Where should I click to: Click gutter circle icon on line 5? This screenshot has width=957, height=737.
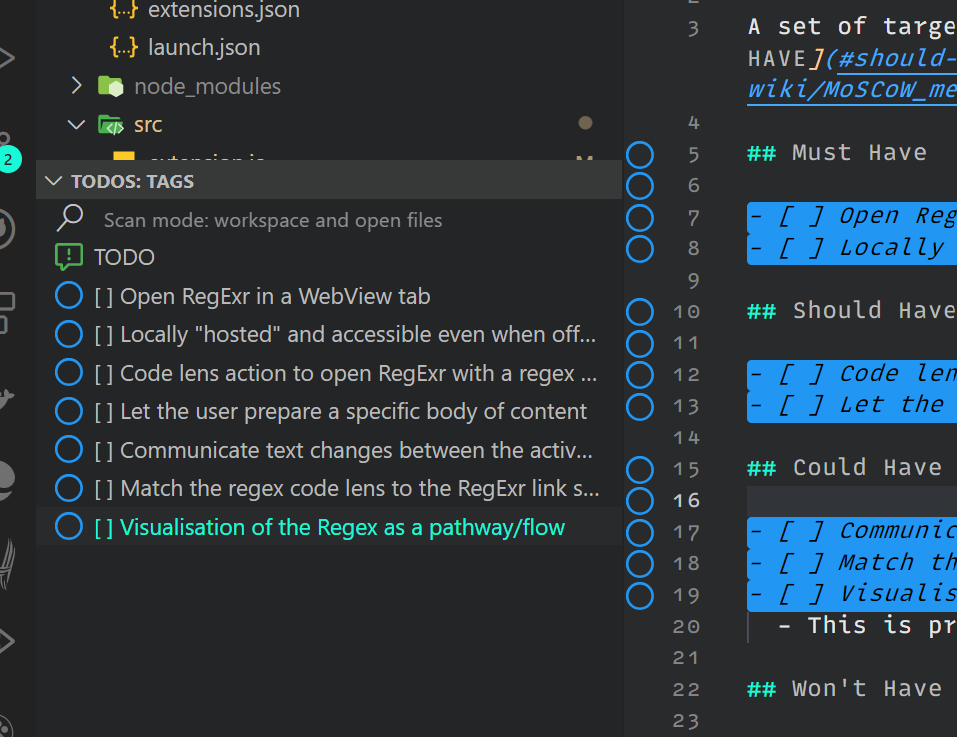point(640,154)
